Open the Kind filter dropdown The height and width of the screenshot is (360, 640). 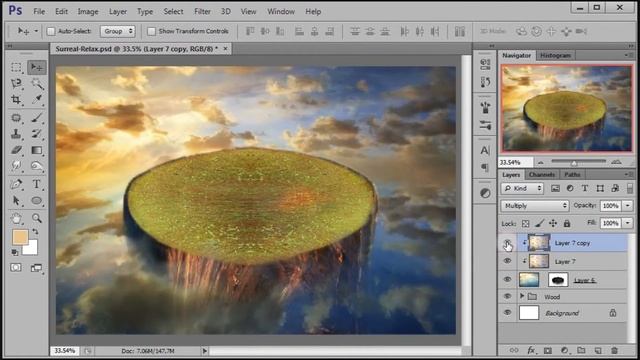tap(522, 188)
